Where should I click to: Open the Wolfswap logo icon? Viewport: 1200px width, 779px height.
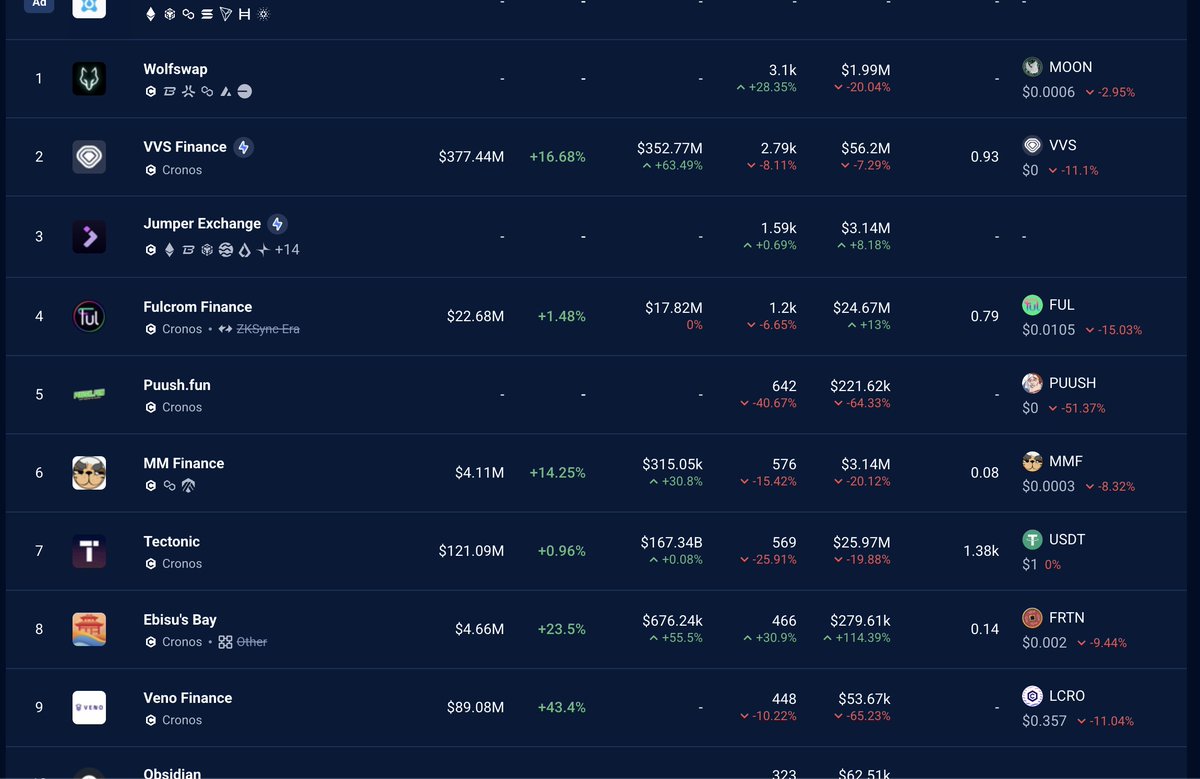pyautogui.click(x=89, y=79)
